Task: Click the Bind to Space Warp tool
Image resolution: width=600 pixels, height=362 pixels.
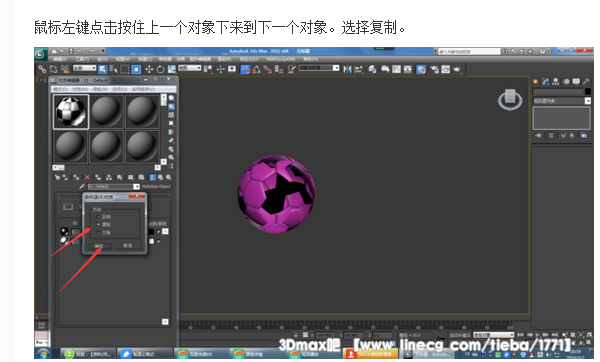Action: [x=65, y=69]
